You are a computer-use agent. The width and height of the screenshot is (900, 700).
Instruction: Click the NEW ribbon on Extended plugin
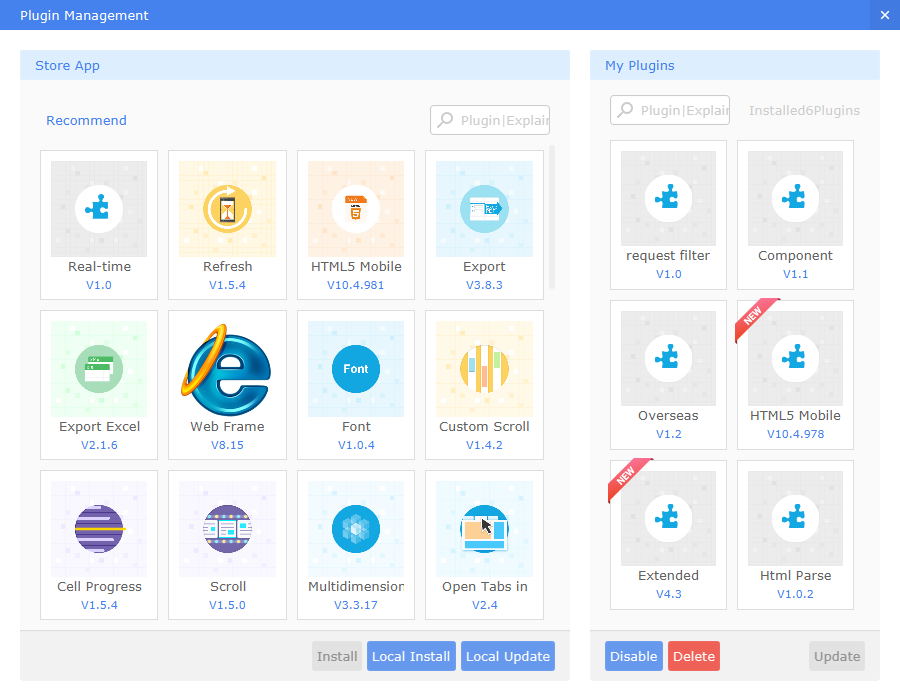point(627,477)
